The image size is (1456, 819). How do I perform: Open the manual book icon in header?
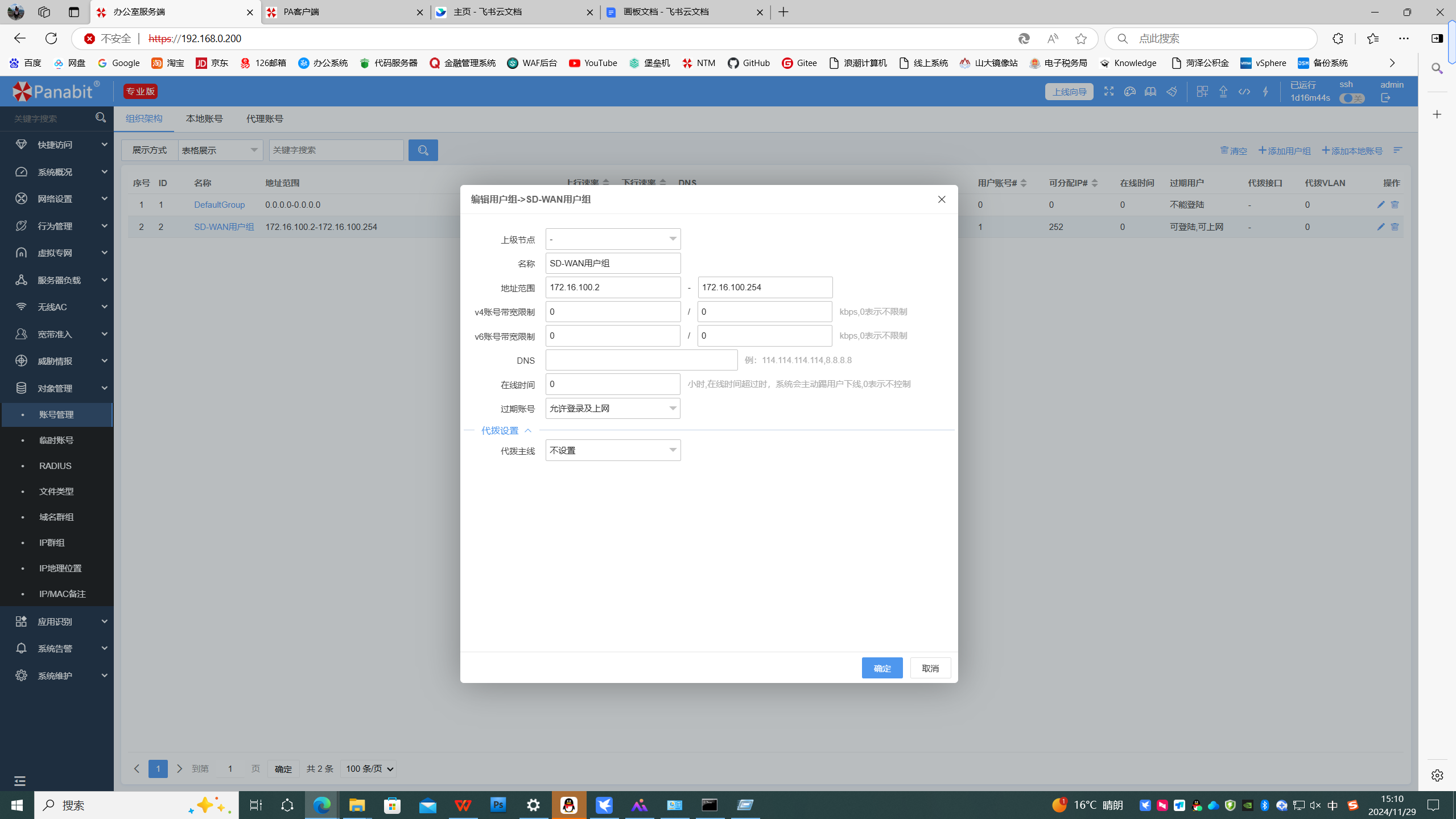coord(1150,91)
